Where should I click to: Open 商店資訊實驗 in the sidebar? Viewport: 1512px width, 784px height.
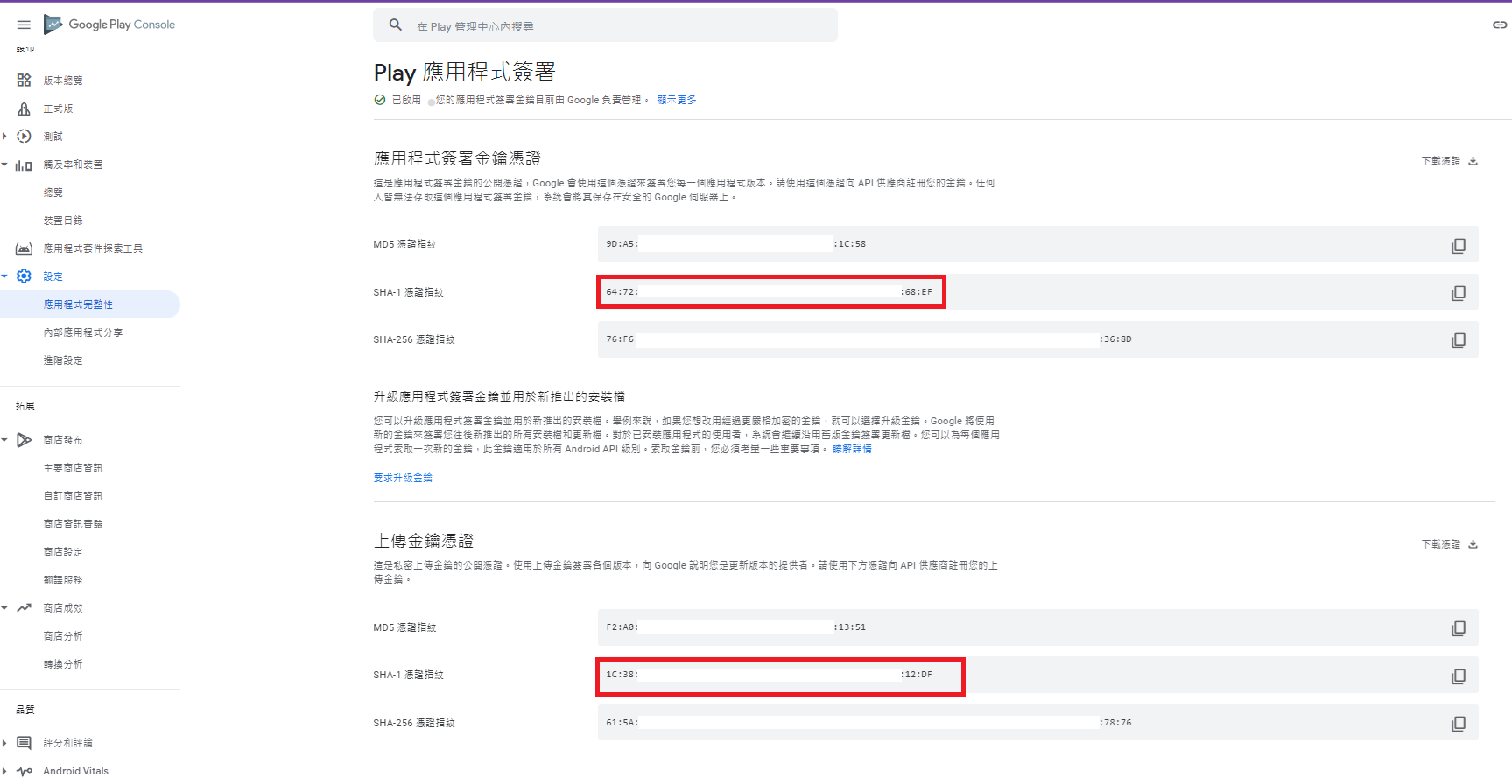pos(73,524)
